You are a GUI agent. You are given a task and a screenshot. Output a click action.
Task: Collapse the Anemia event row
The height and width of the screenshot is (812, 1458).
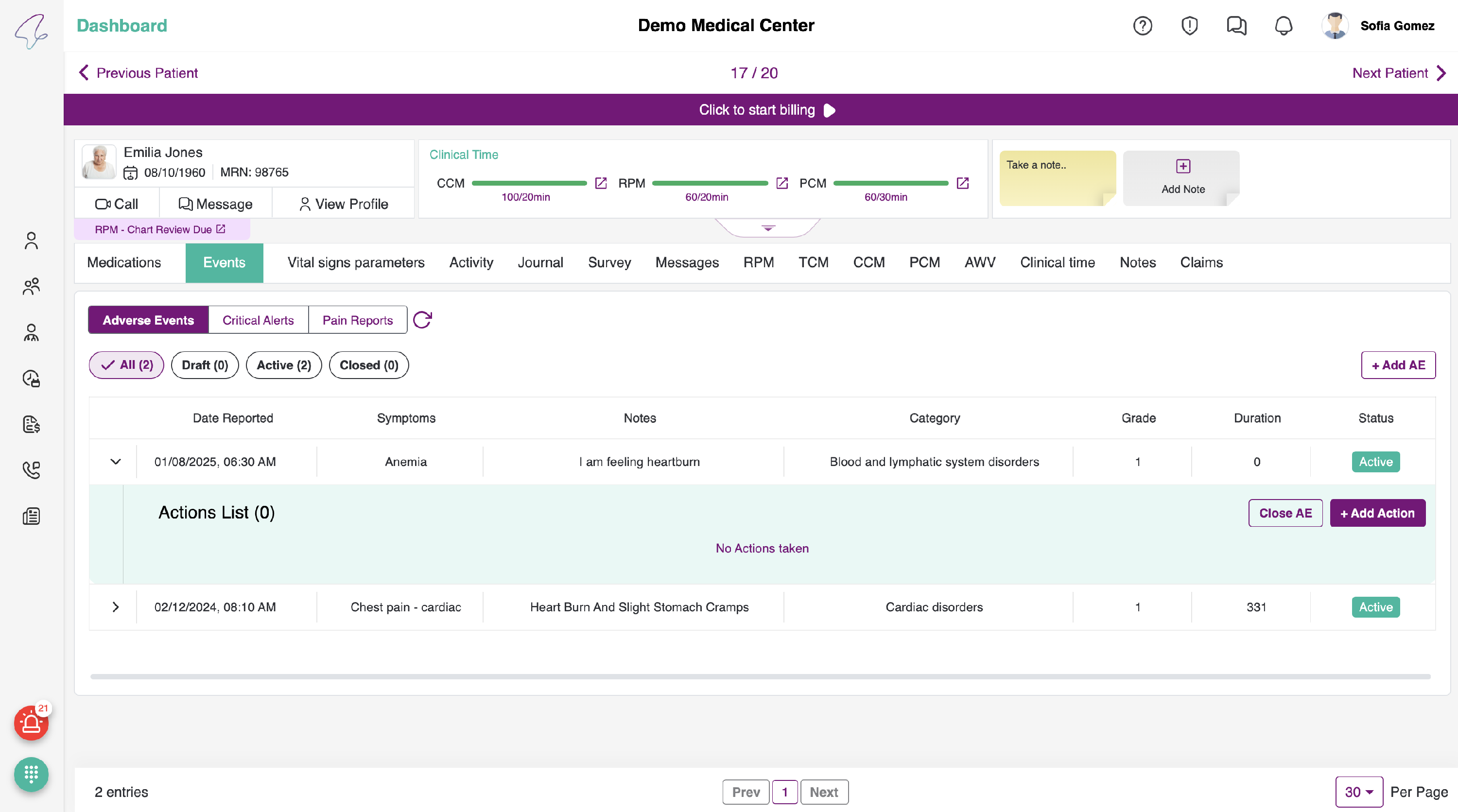point(116,462)
